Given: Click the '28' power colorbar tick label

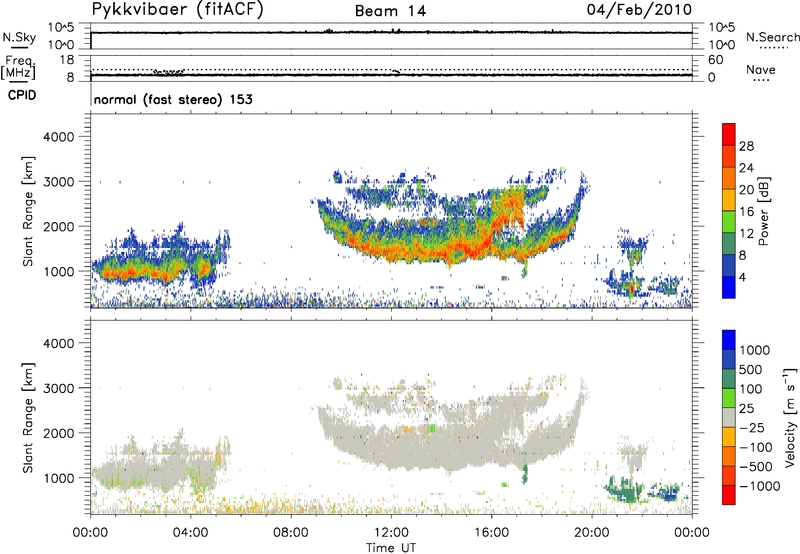Looking at the screenshot, I should click(x=746, y=146).
